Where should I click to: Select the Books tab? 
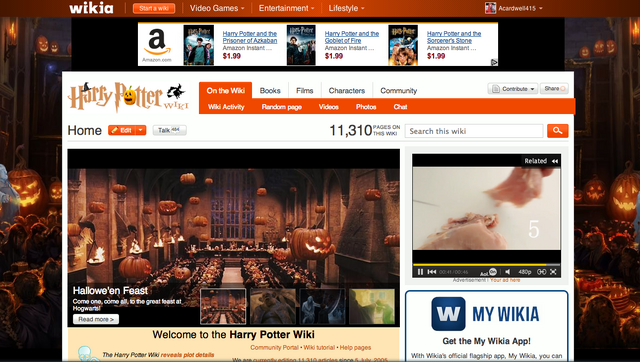(x=270, y=91)
